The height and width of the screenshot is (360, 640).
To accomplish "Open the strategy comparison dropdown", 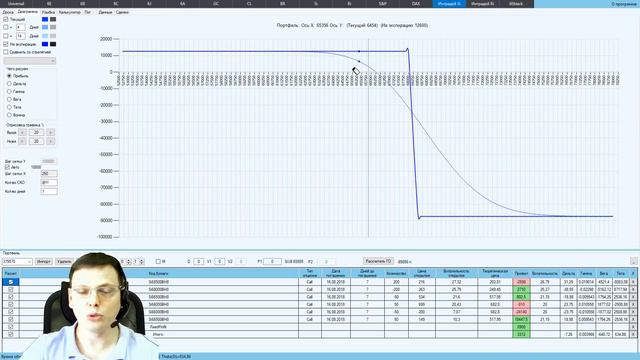I will 29,61.
